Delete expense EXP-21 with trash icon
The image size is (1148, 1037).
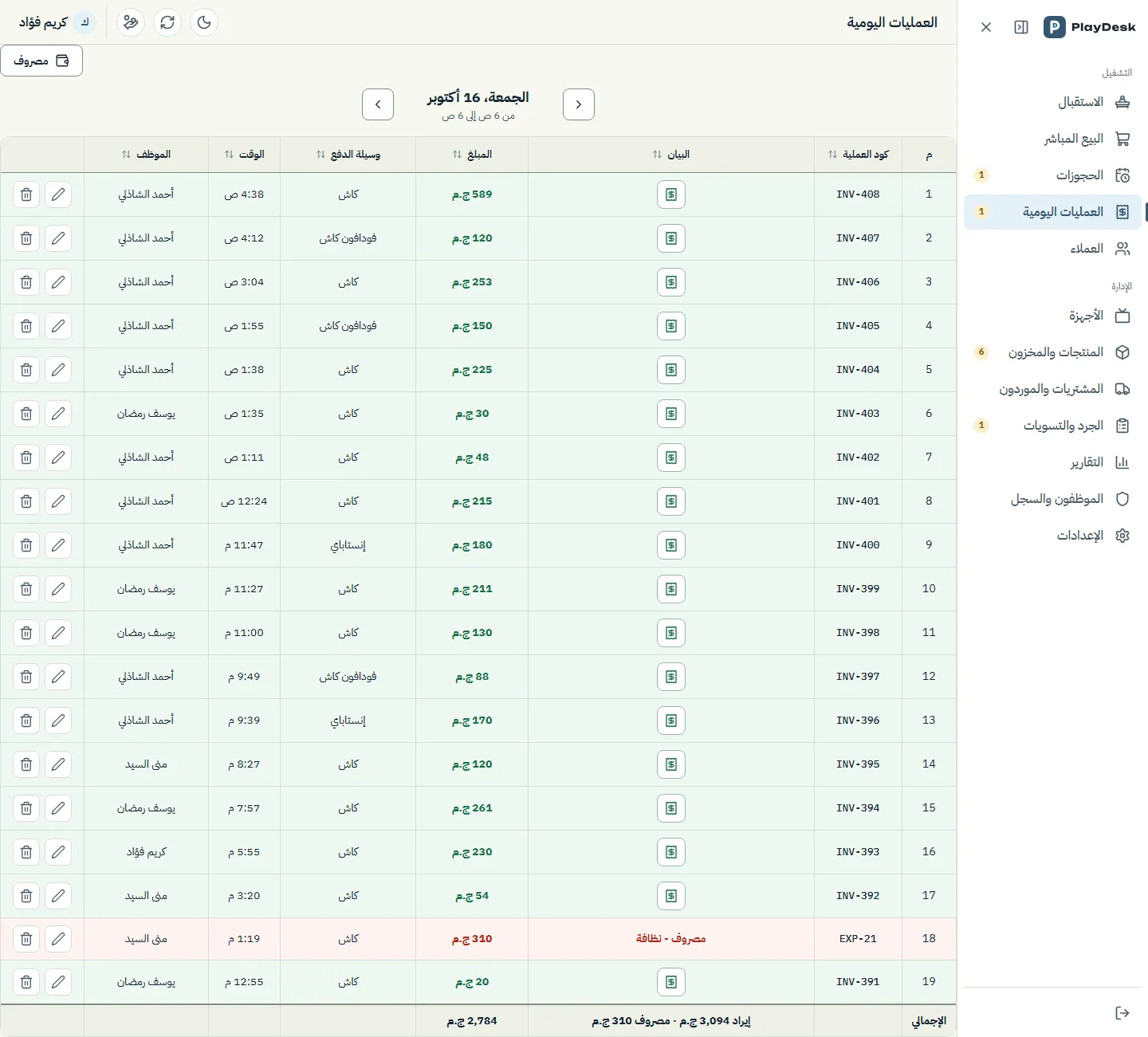(x=26, y=939)
